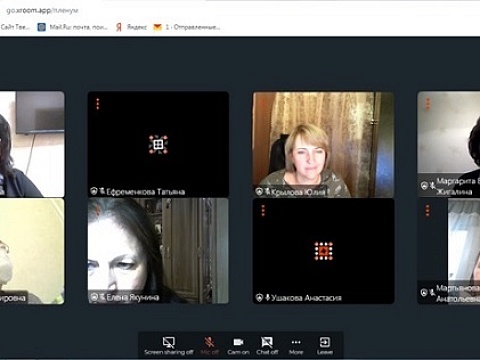Click shield icon beside Елена Якунина

pos(94,297)
